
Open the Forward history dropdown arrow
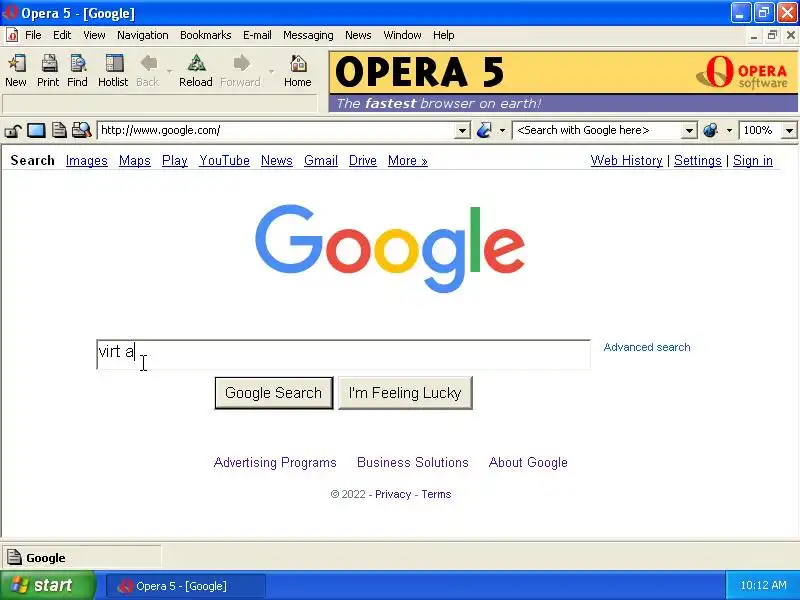[x=271, y=71]
